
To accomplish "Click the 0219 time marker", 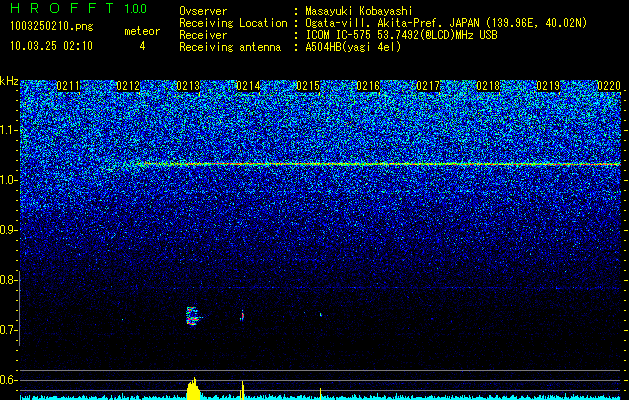I will click(548, 86).
